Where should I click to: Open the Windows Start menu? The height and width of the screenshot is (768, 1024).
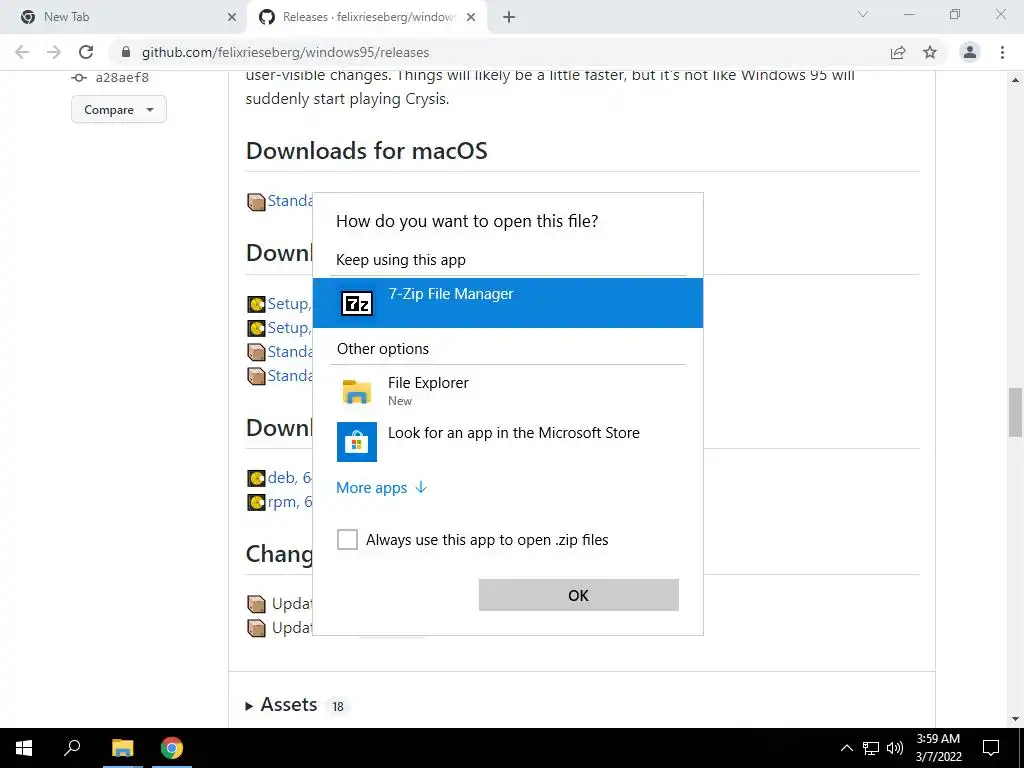click(x=24, y=748)
